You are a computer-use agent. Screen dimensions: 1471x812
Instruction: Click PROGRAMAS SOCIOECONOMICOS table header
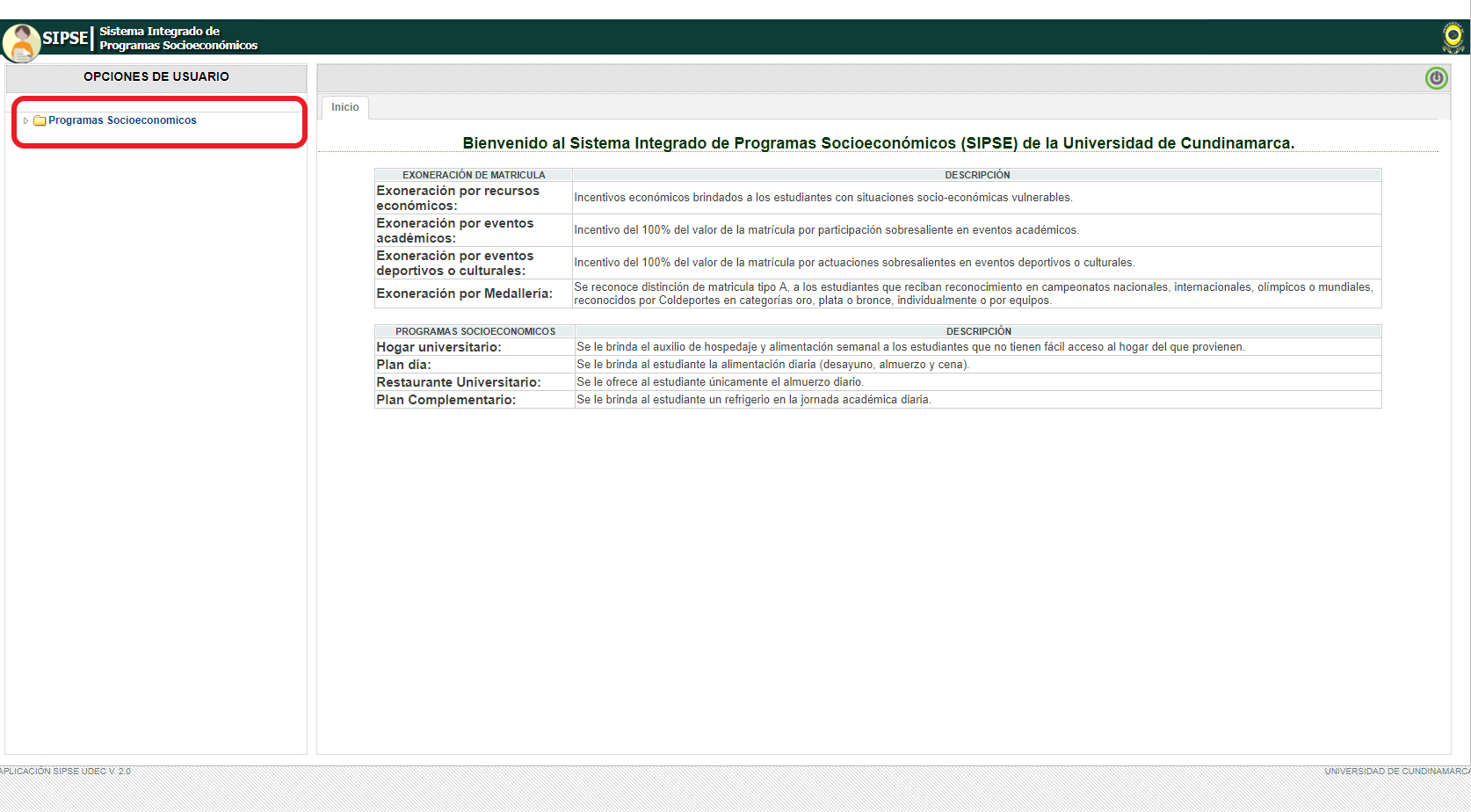click(475, 331)
